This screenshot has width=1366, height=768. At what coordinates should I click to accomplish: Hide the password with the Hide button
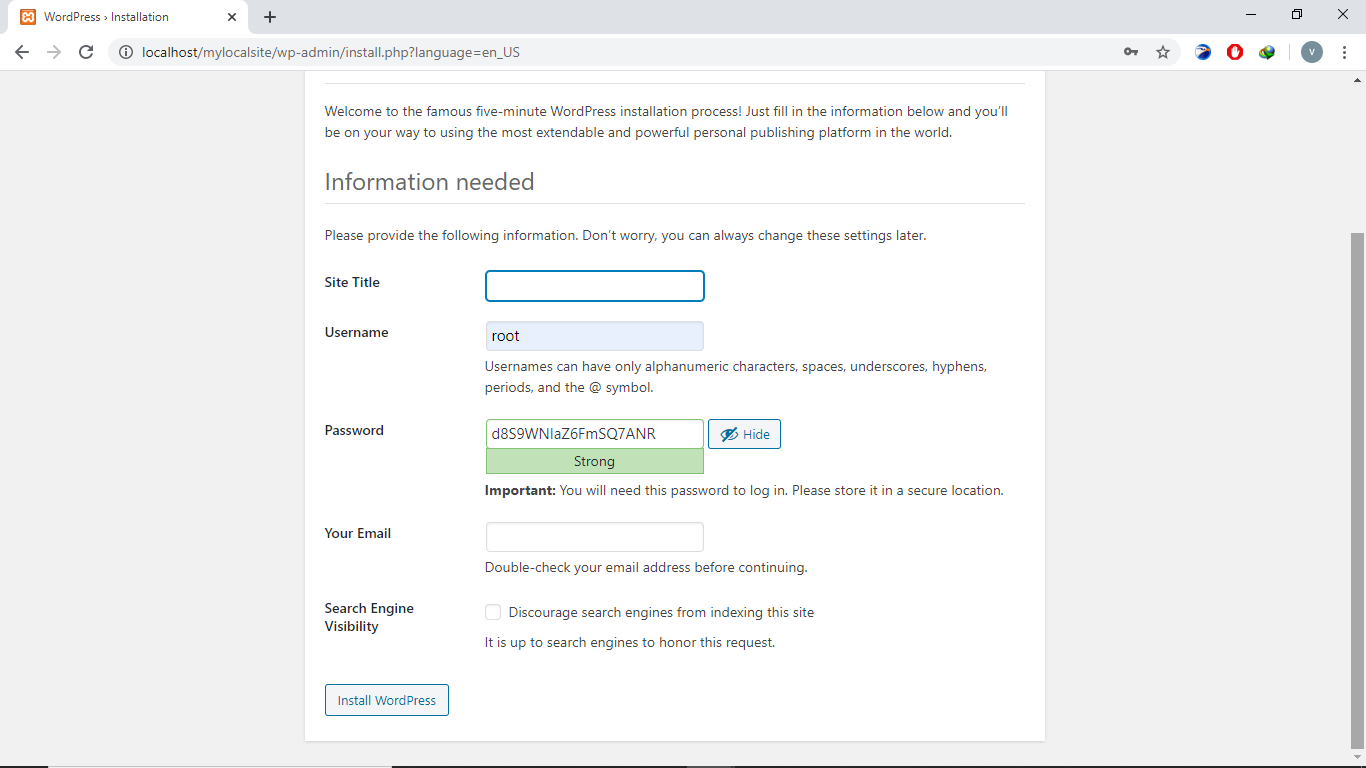[x=745, y=434]
